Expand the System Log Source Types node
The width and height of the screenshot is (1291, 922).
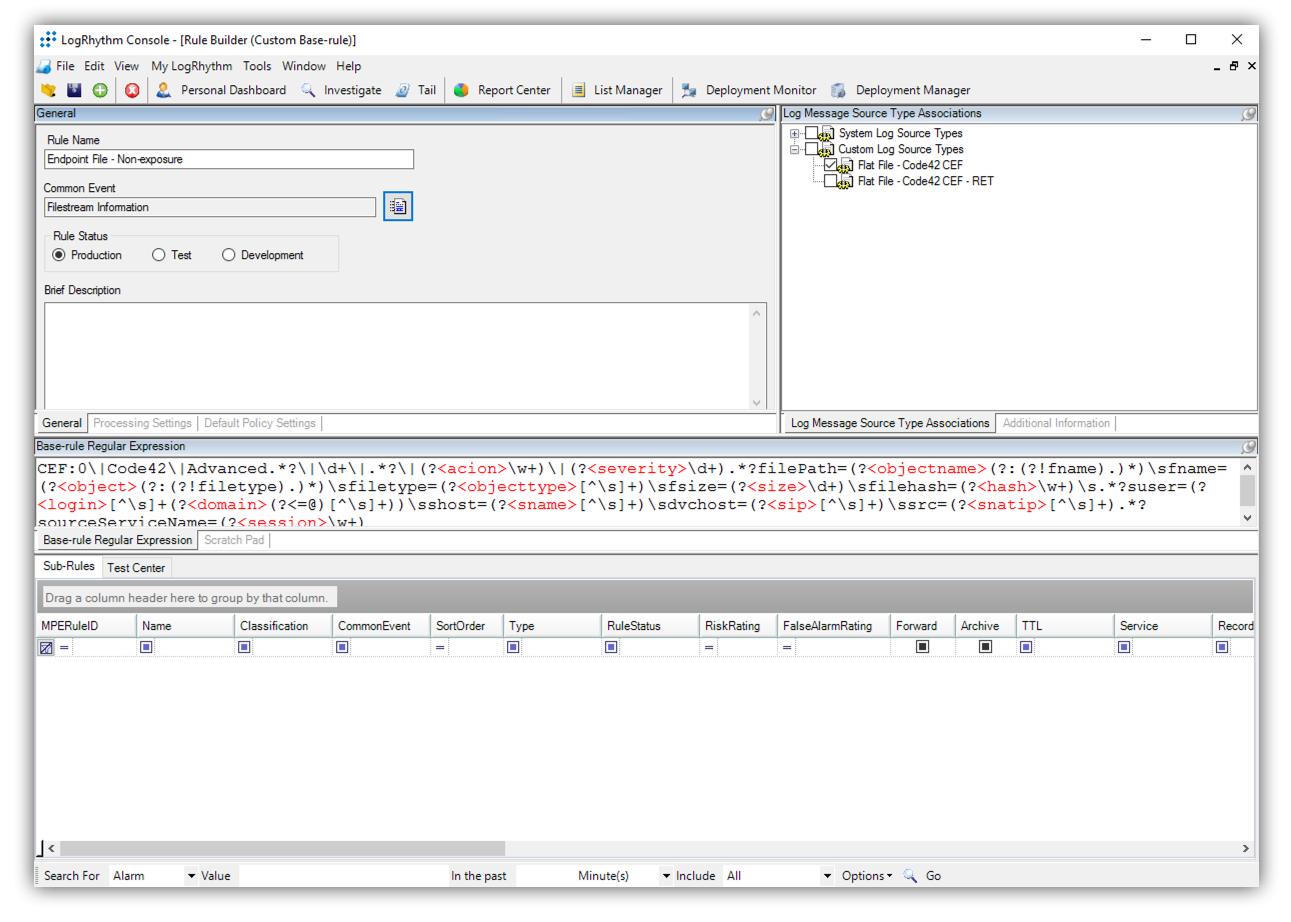pos(795,133)
